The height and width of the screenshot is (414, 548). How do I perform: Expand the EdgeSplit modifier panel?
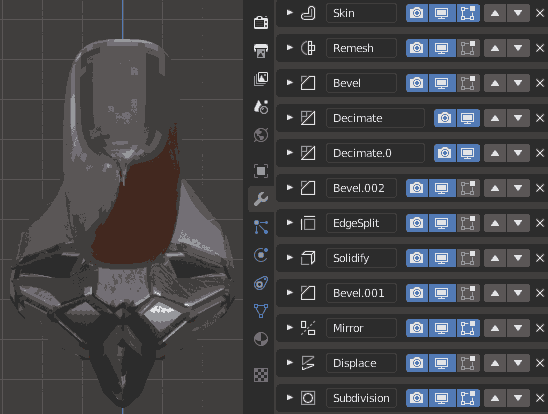[x=289, y=223]
